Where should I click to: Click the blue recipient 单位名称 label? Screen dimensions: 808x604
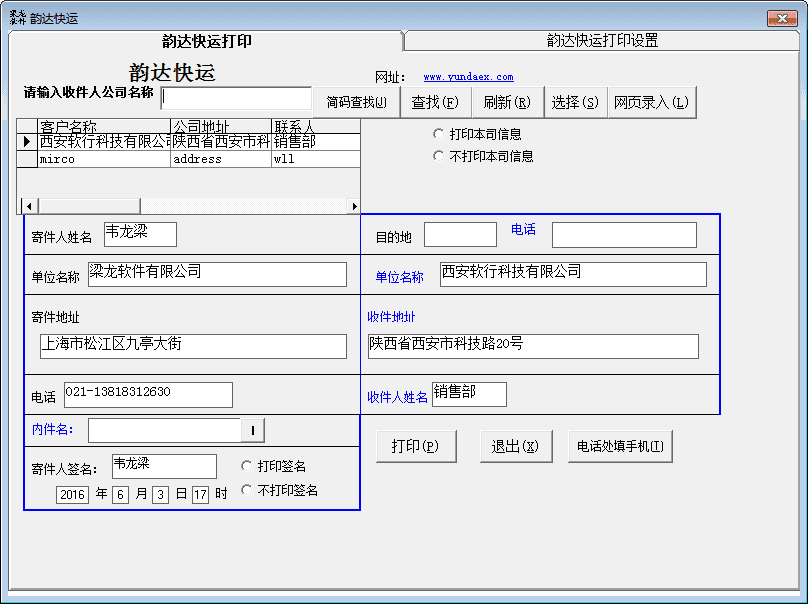399,277
